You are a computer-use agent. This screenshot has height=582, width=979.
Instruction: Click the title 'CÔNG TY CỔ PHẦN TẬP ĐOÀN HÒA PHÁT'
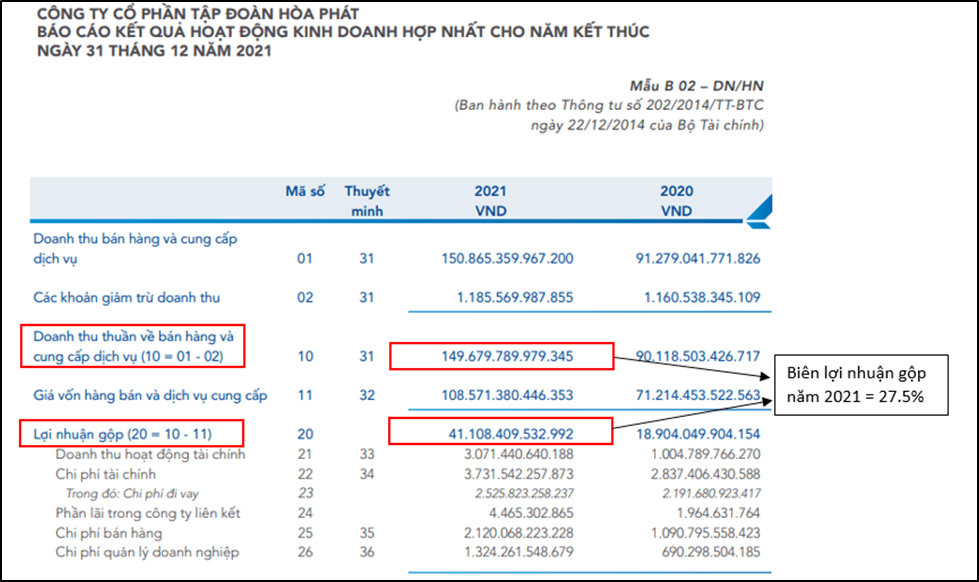click(198, 13)
